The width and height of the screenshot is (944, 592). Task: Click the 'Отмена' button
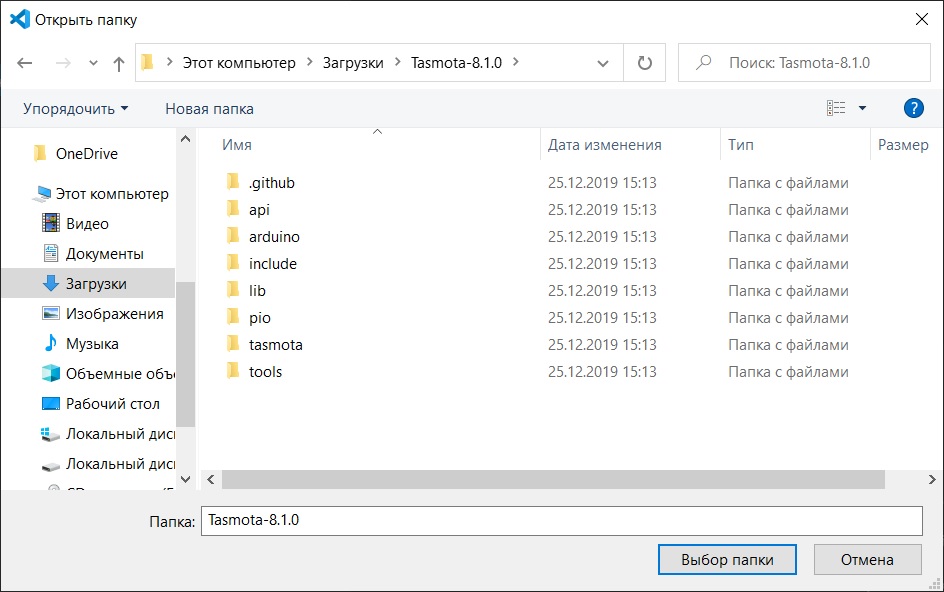tap(868, 560)
